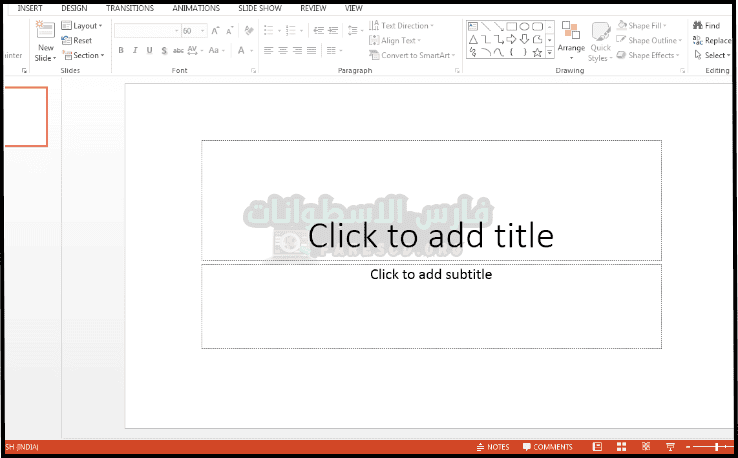
Task: Open the Comments pane button
Action: 547,447
